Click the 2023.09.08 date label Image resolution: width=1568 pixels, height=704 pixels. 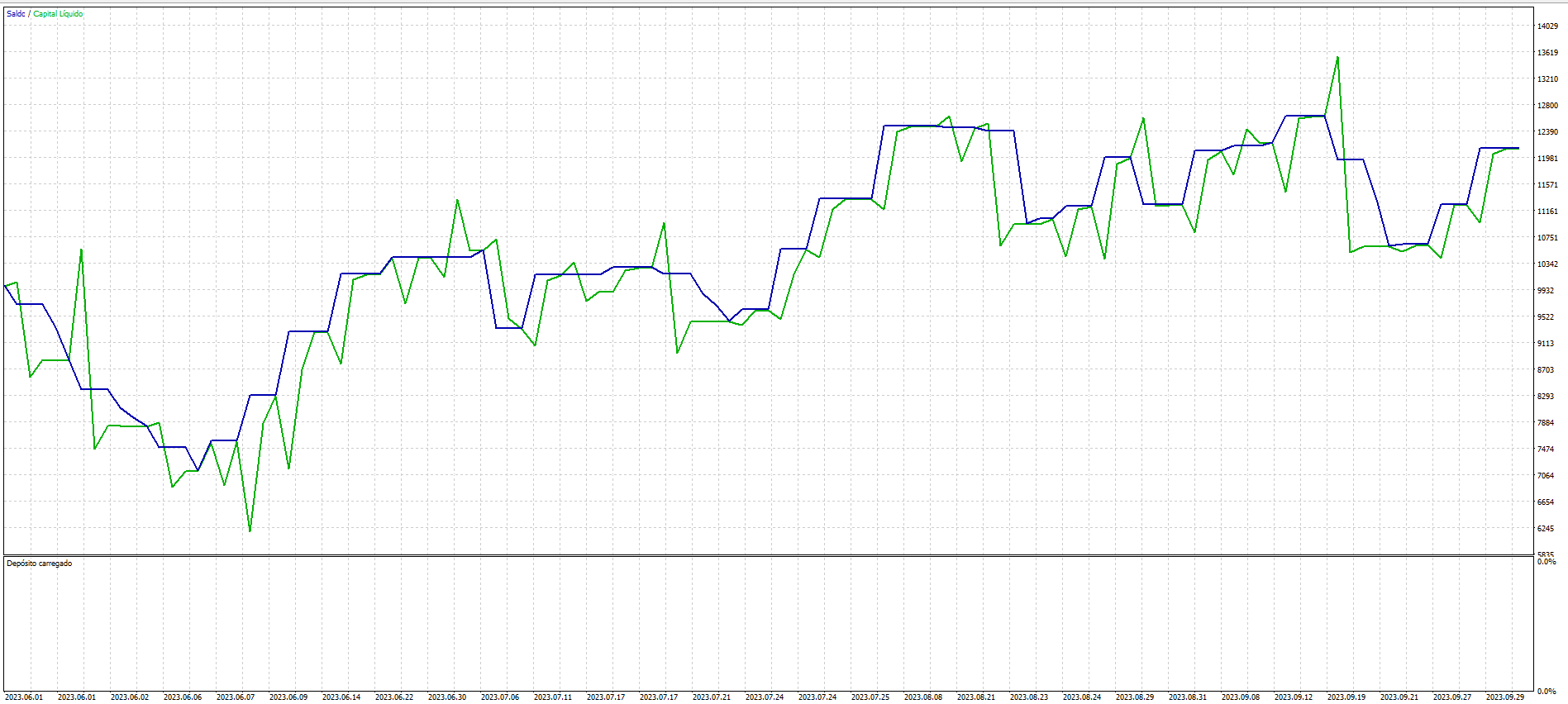pos(1241,697)
